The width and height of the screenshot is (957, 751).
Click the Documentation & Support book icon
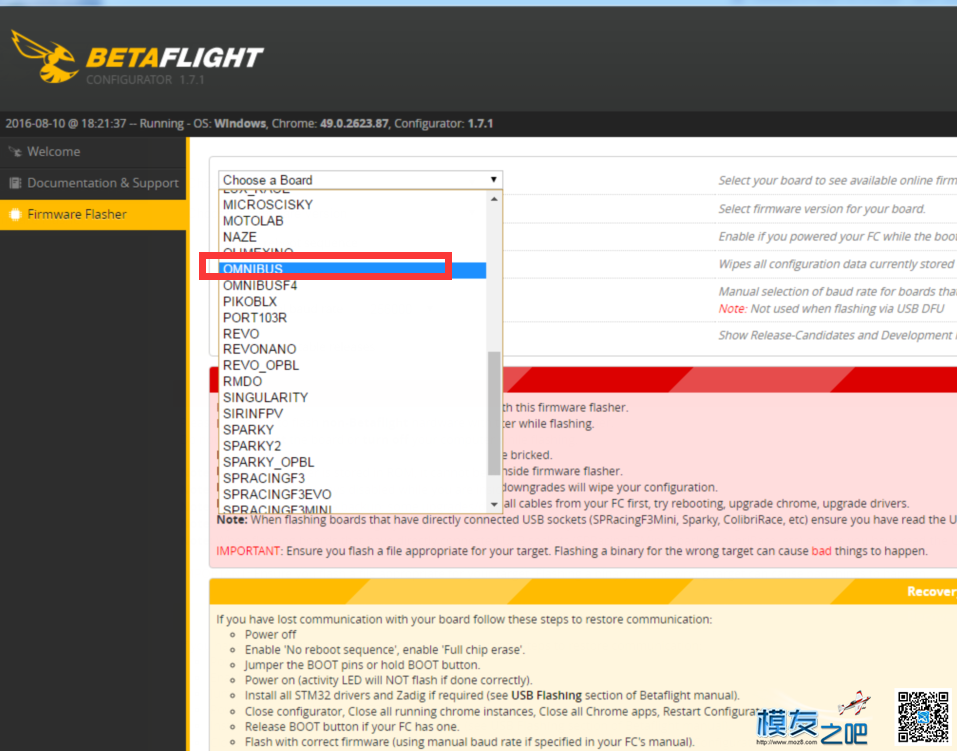click(x=15, y=183)
